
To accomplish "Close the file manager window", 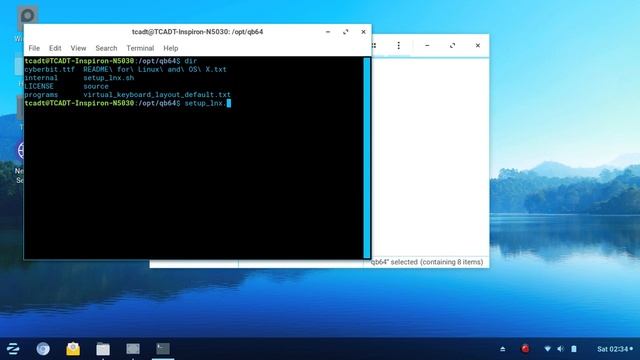I will [478, 46].
